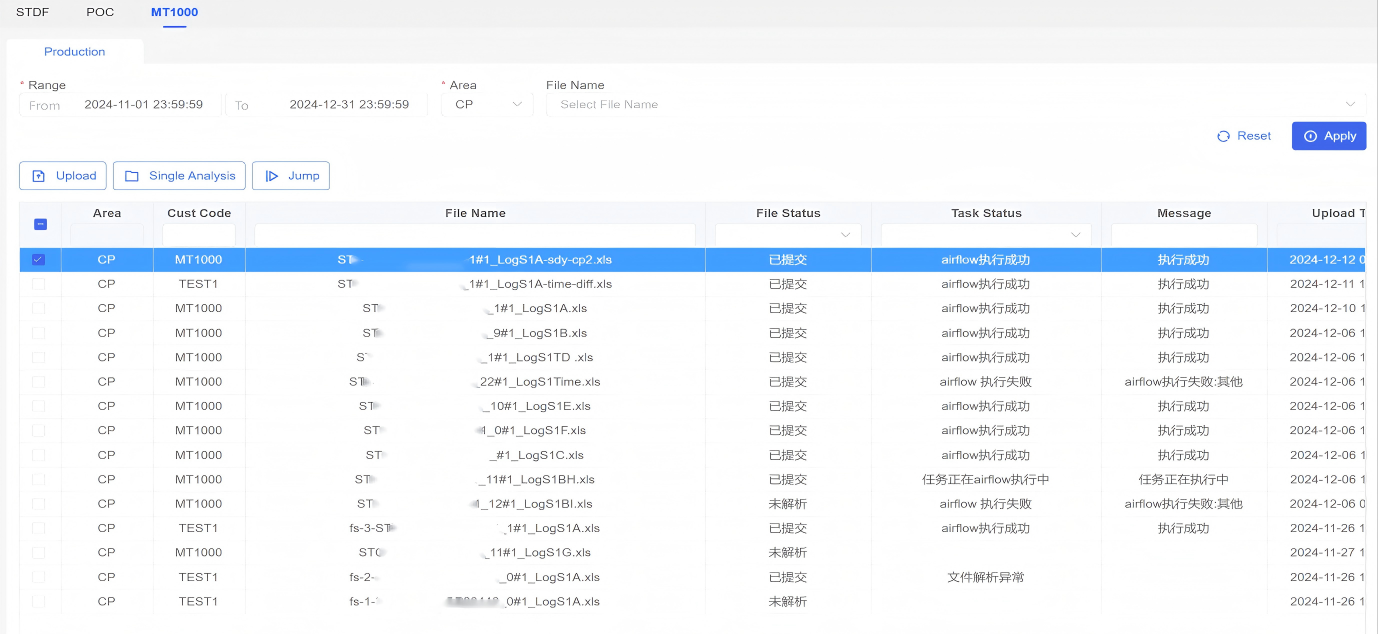Click the Range From date field
Viewport: 1378px width, 634px height.
point(120,104)
